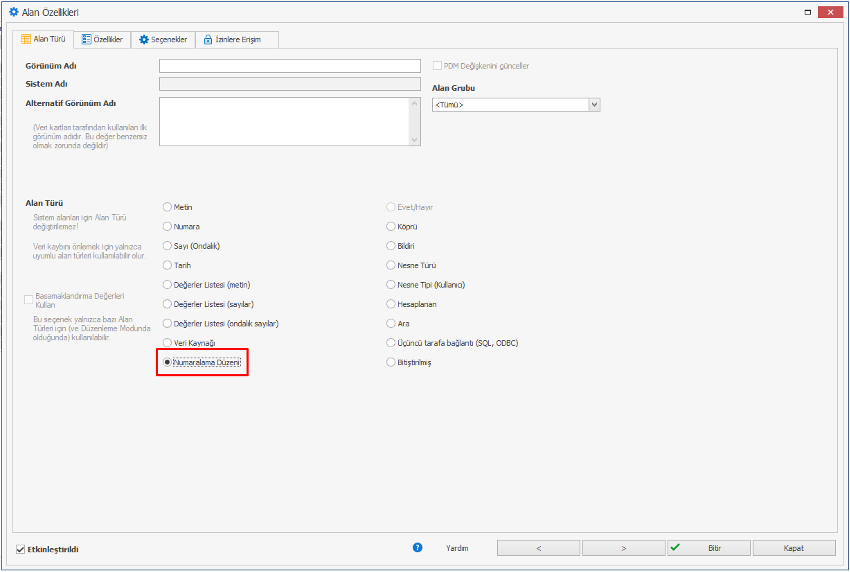Pick the Hesaplanan field type
850x572 pixels.
[390, 304]
